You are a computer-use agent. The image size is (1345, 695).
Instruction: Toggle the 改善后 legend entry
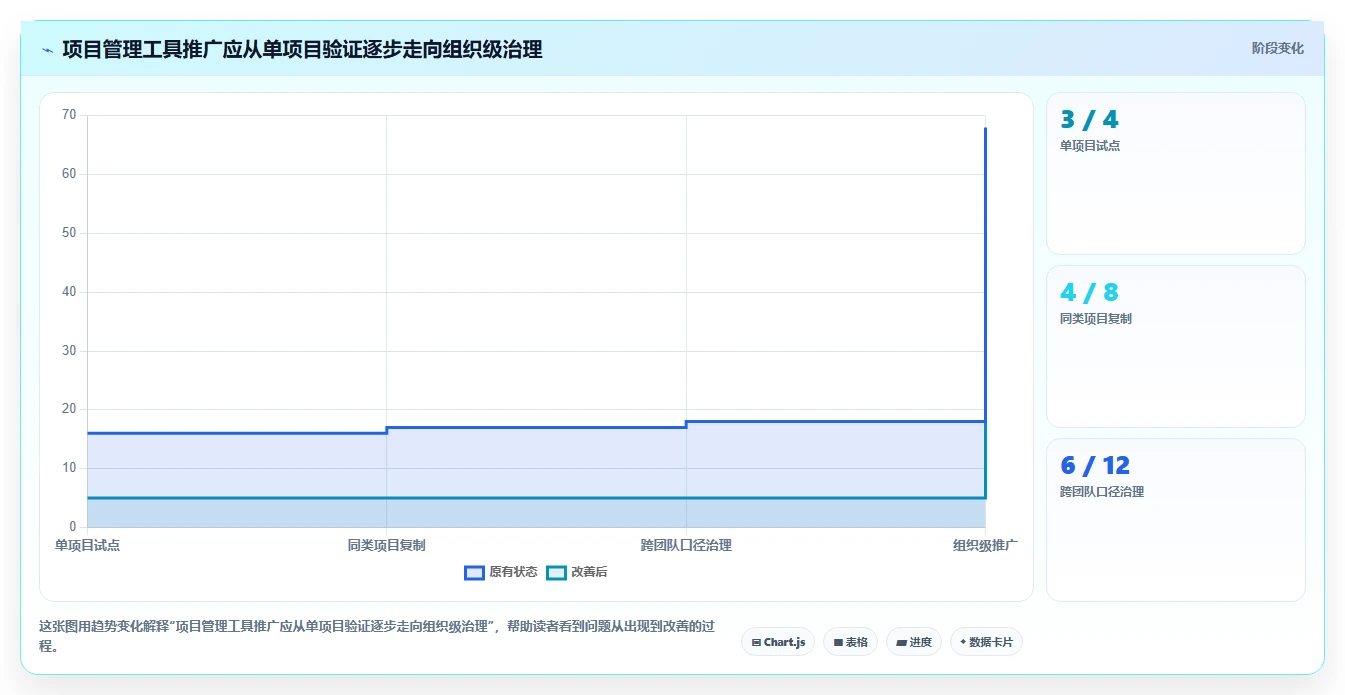point(577,572)
